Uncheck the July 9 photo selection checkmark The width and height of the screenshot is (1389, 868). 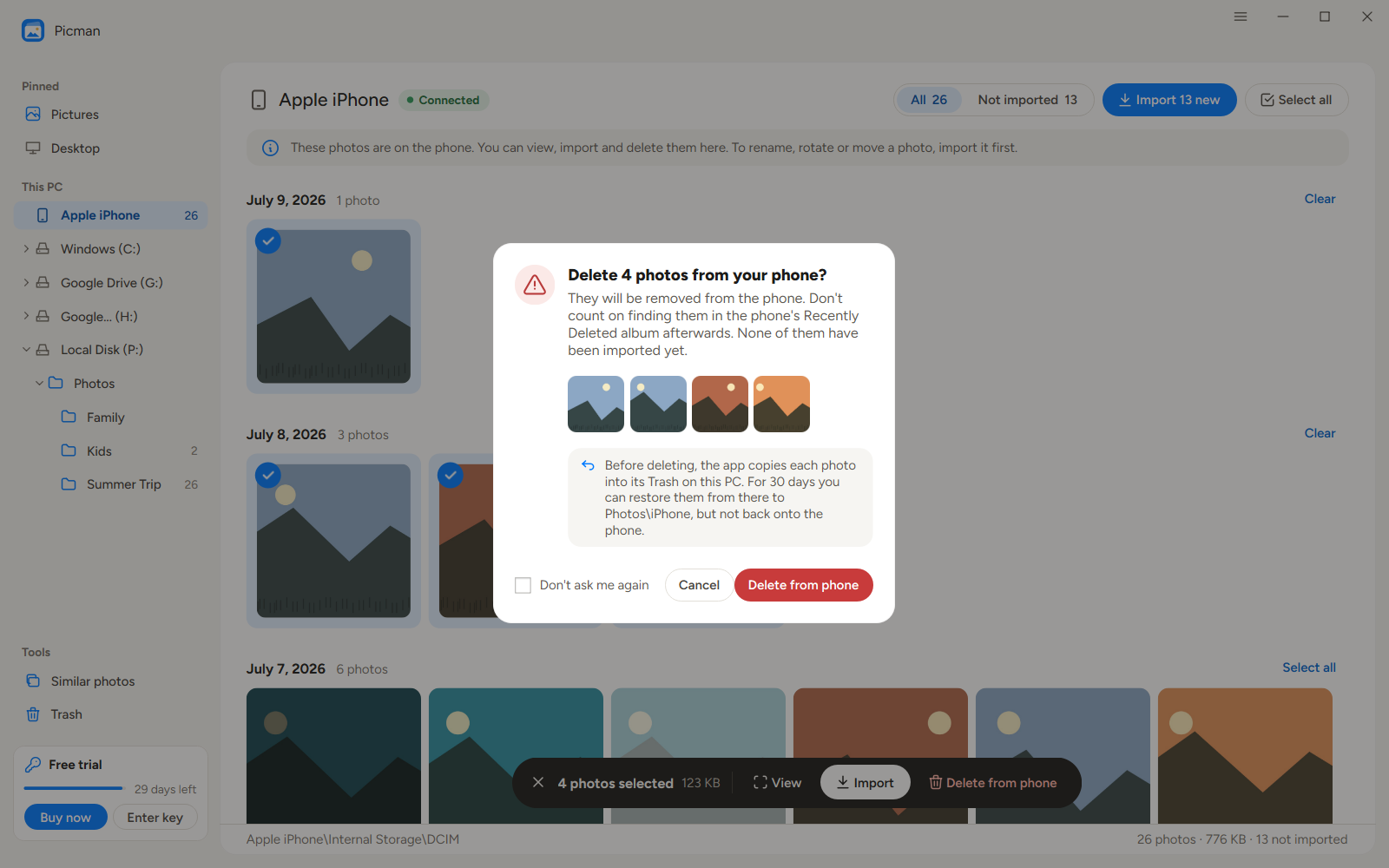(x=268, y=240)
